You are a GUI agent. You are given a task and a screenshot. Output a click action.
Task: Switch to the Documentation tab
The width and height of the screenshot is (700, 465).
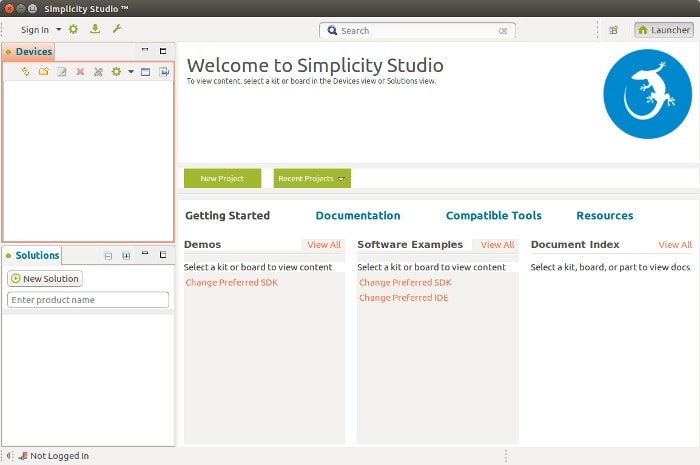(x=358, y=216)
